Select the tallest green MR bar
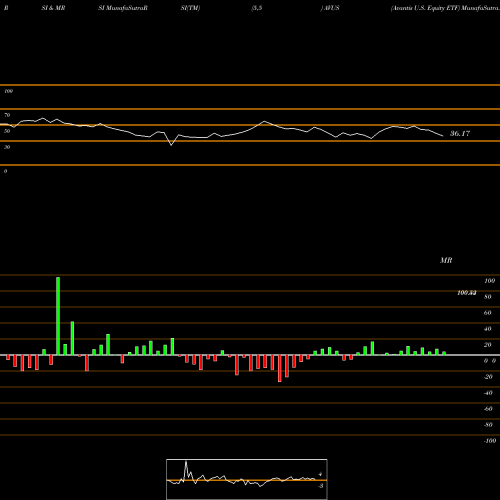This screenshot has height=500, width=500. (58, 316)
